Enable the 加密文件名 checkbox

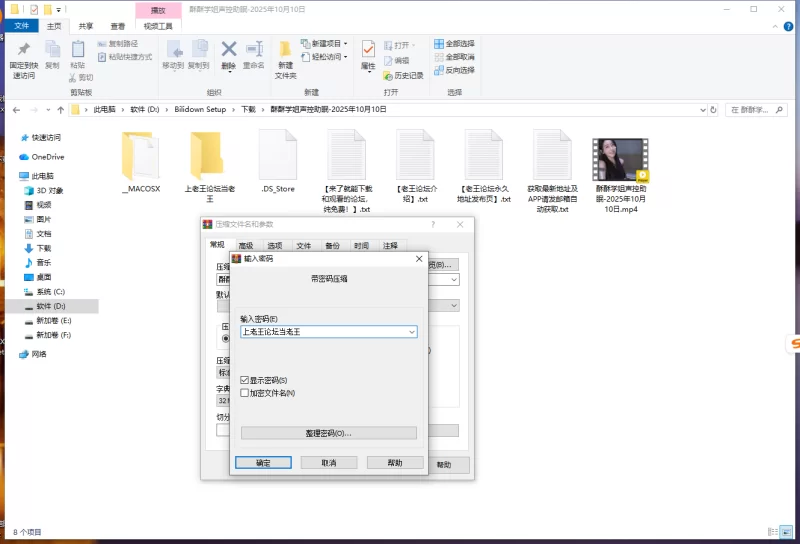pos(245,393)
